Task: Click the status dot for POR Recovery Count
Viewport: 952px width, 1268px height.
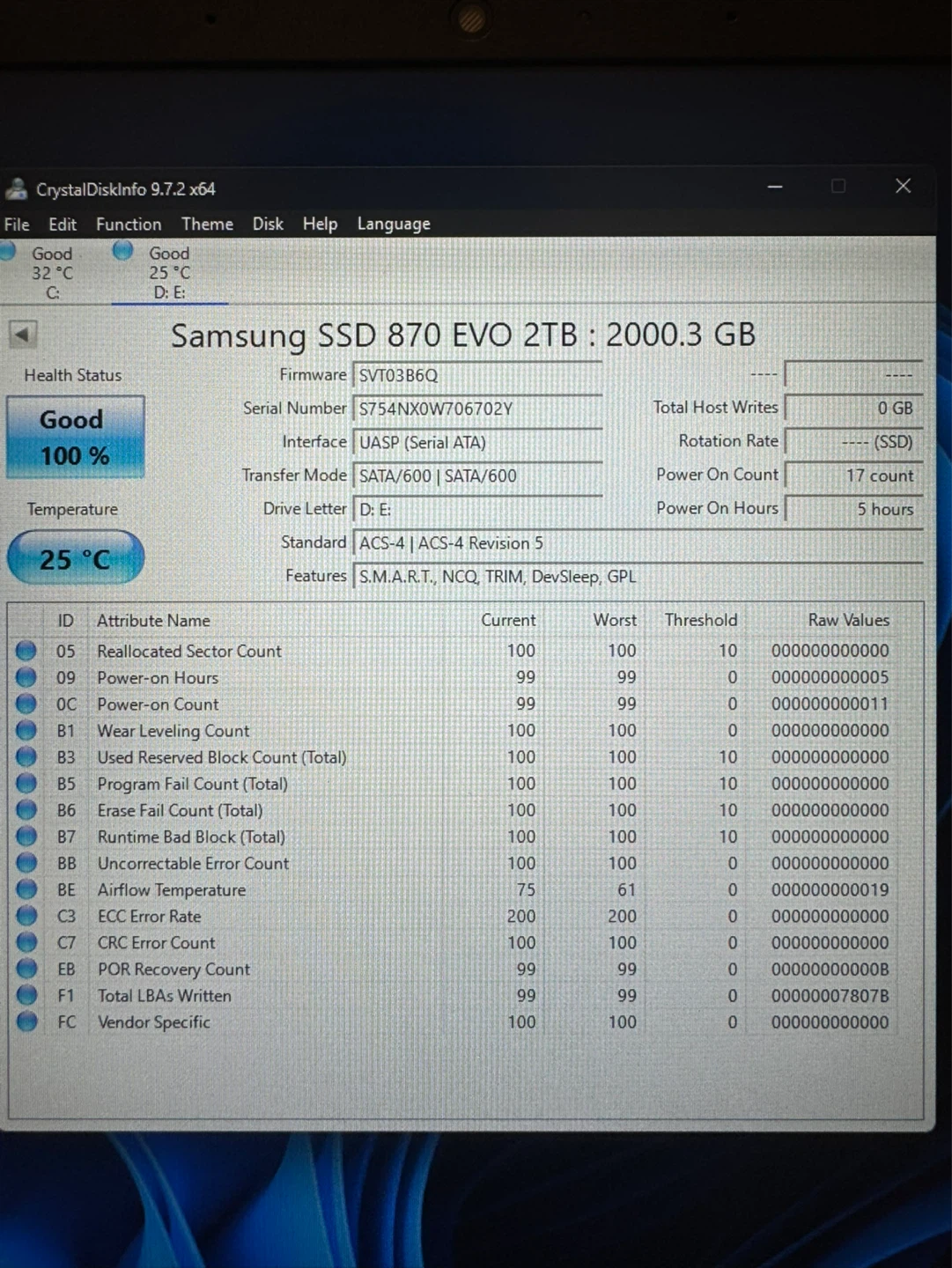Action: 26,968
